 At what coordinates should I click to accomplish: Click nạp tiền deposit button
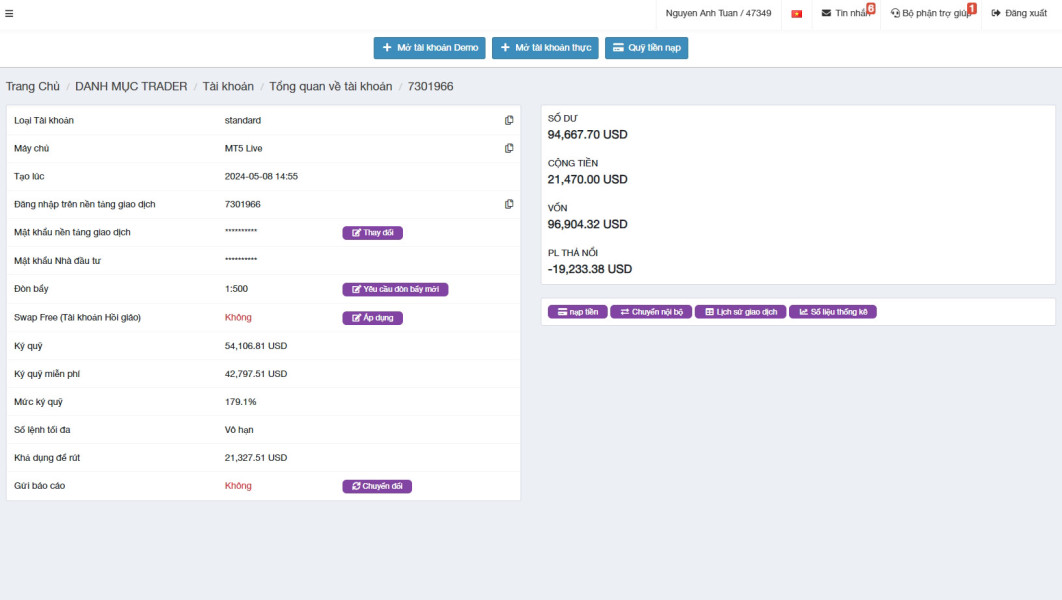(x=578, y=312)
